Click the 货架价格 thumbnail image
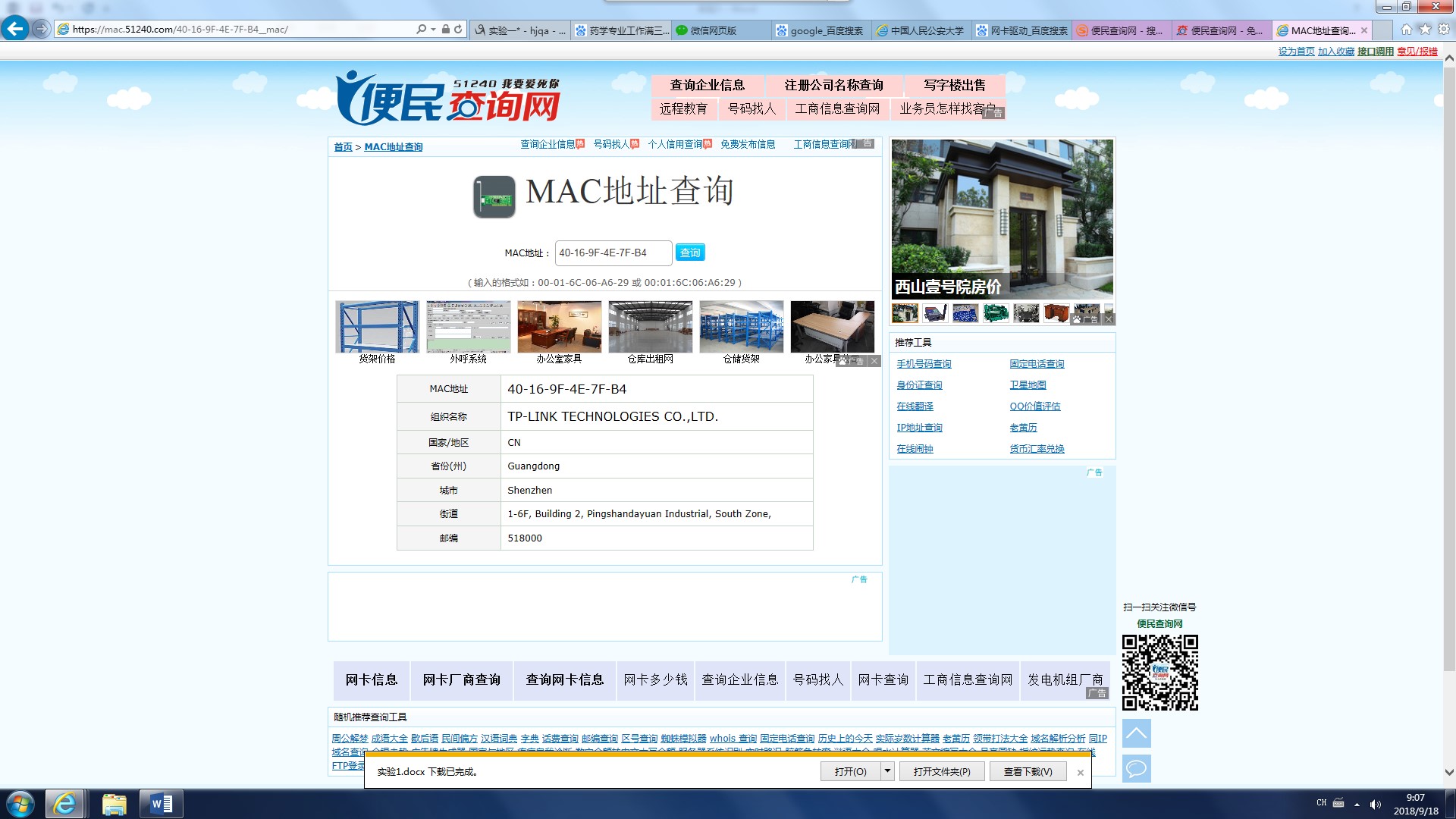The height and width of the screenshot is (819, 1456). (x=377, y=327)
